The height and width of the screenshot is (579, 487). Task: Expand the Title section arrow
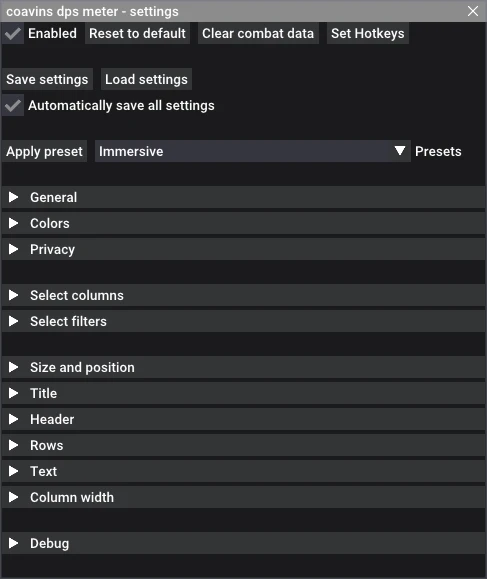point(14,393)
